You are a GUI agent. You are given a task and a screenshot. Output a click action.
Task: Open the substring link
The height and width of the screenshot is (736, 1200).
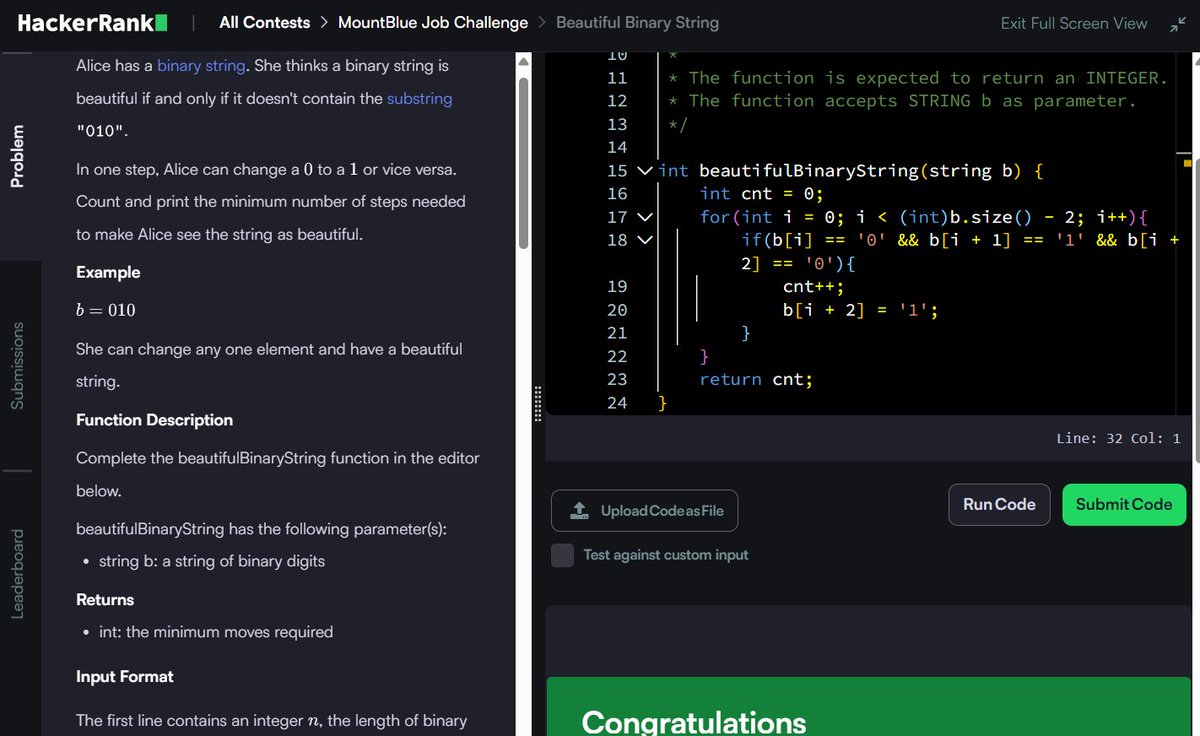pos(419,98)
